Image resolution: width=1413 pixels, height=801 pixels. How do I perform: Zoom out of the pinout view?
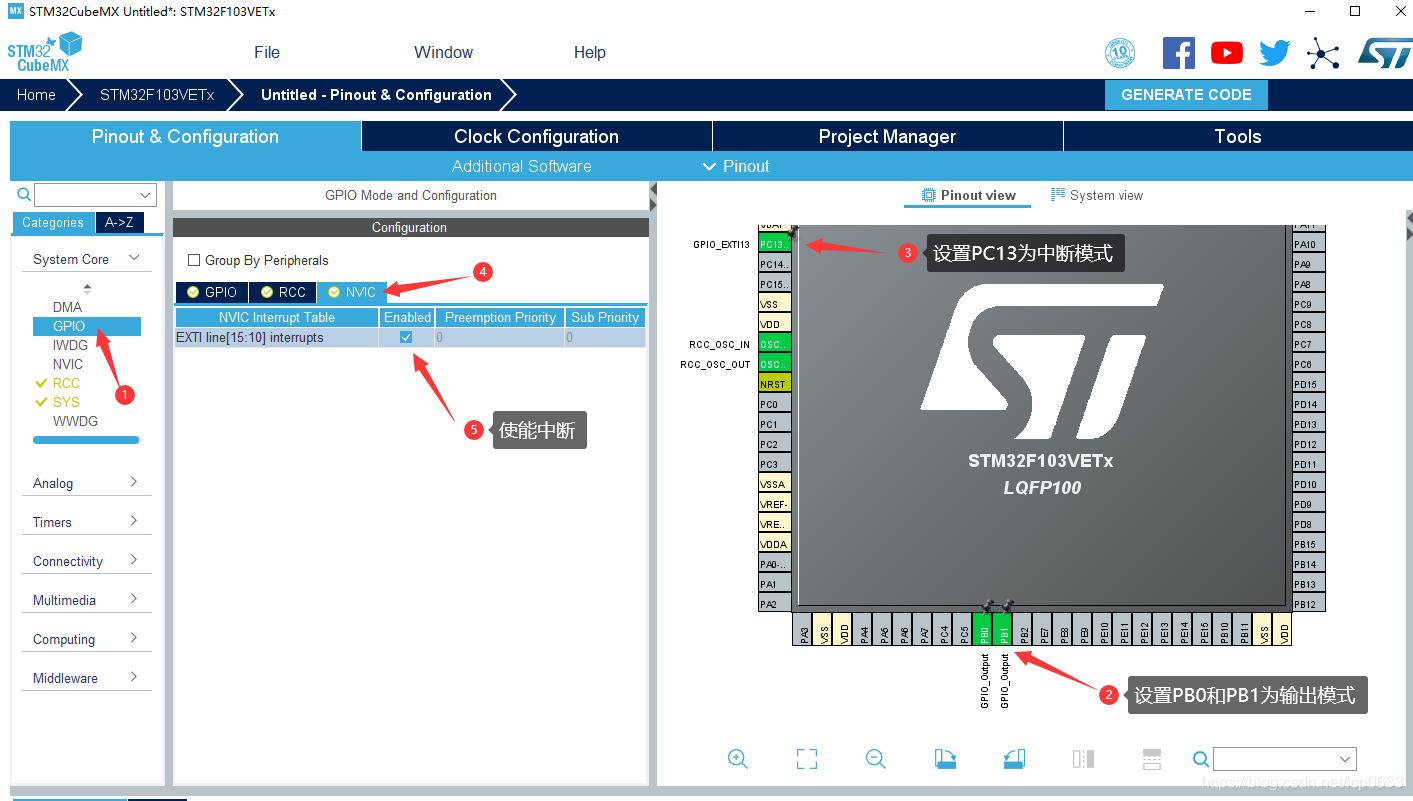click(x=876, y=759)
